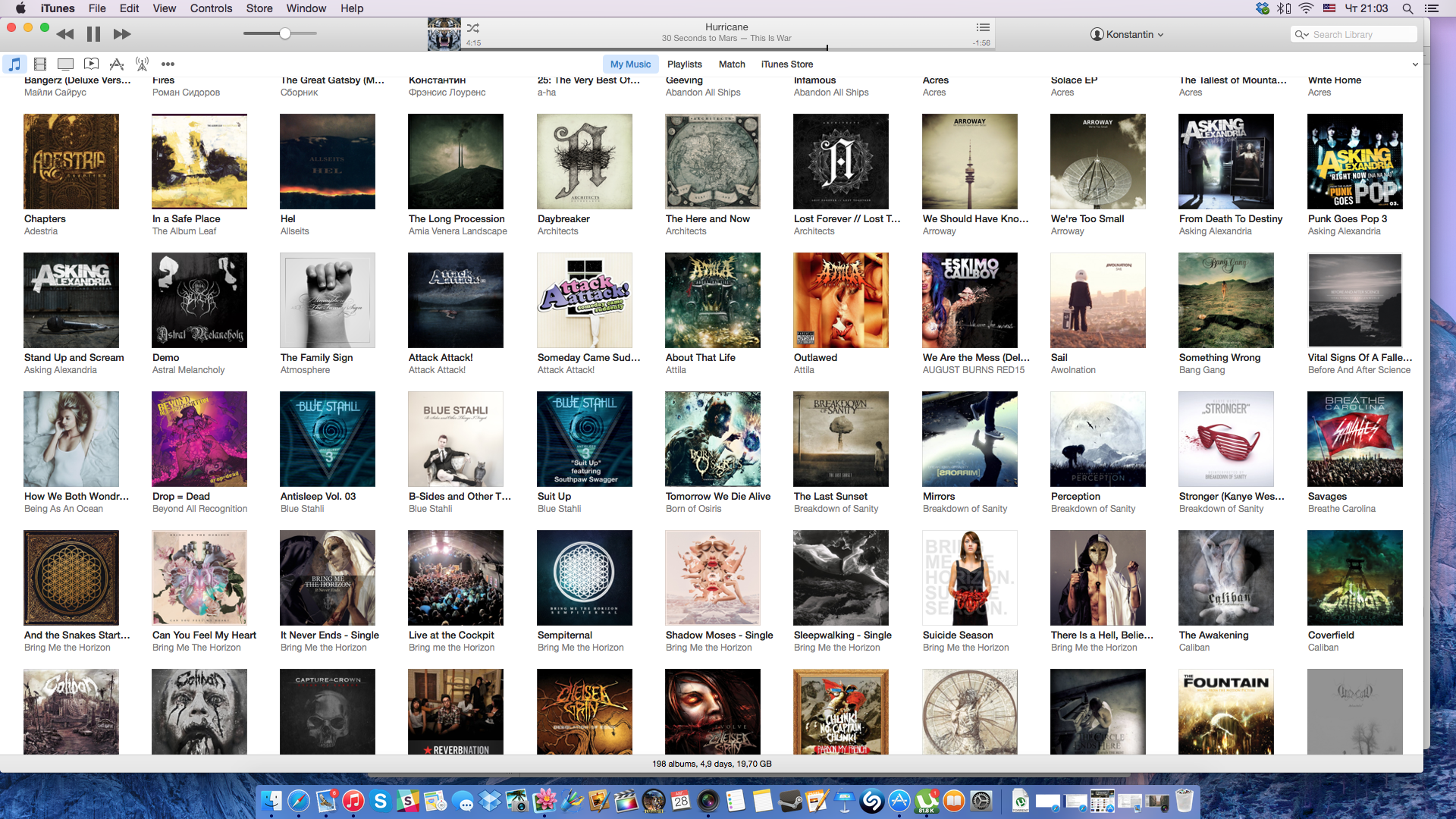This screenshot has height=819, width=1456.
Task: Open the Sempiternal album cover
Action: point(584,578)
